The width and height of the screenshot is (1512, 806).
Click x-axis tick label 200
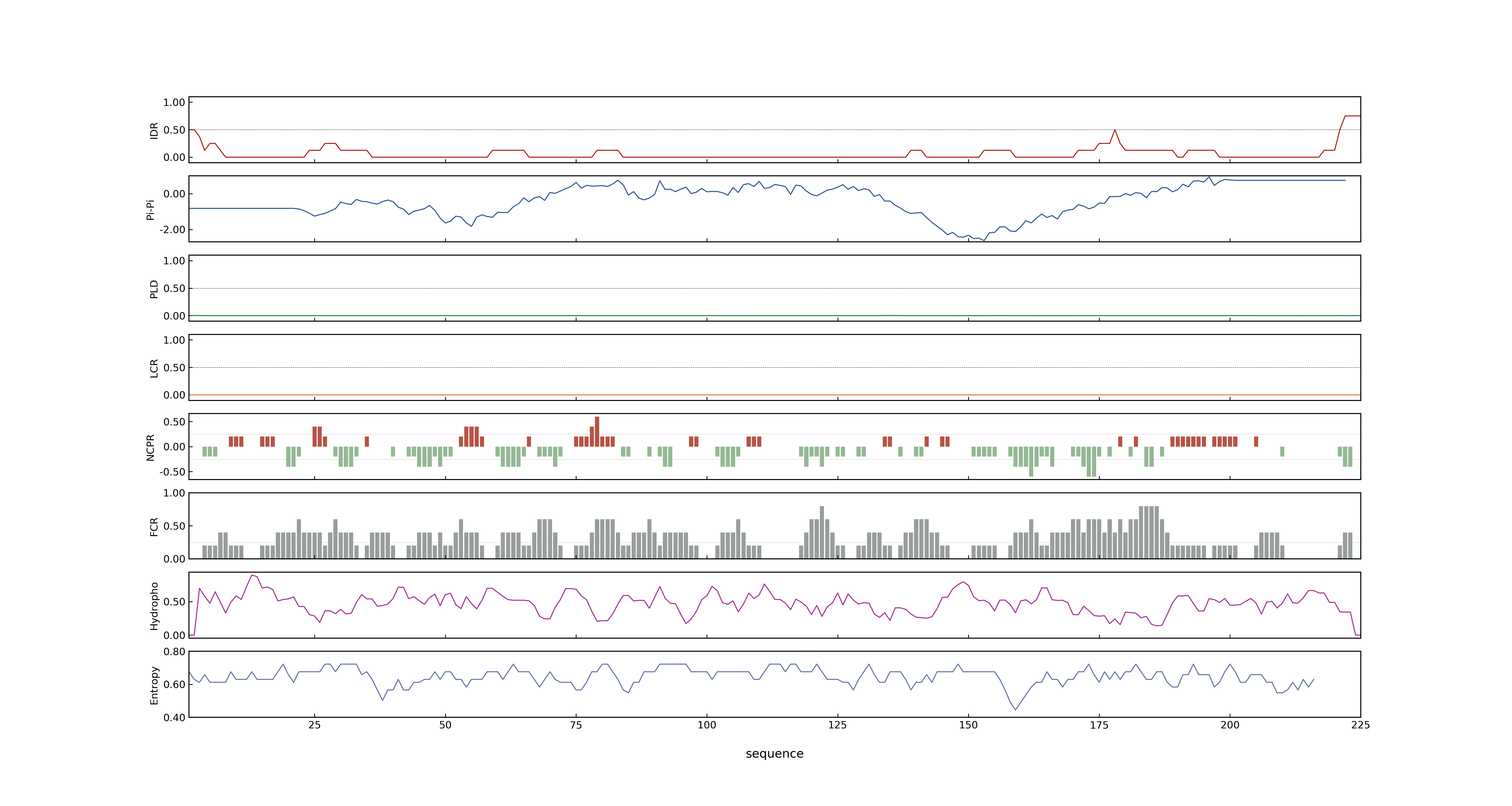[x=1230, y=725]
